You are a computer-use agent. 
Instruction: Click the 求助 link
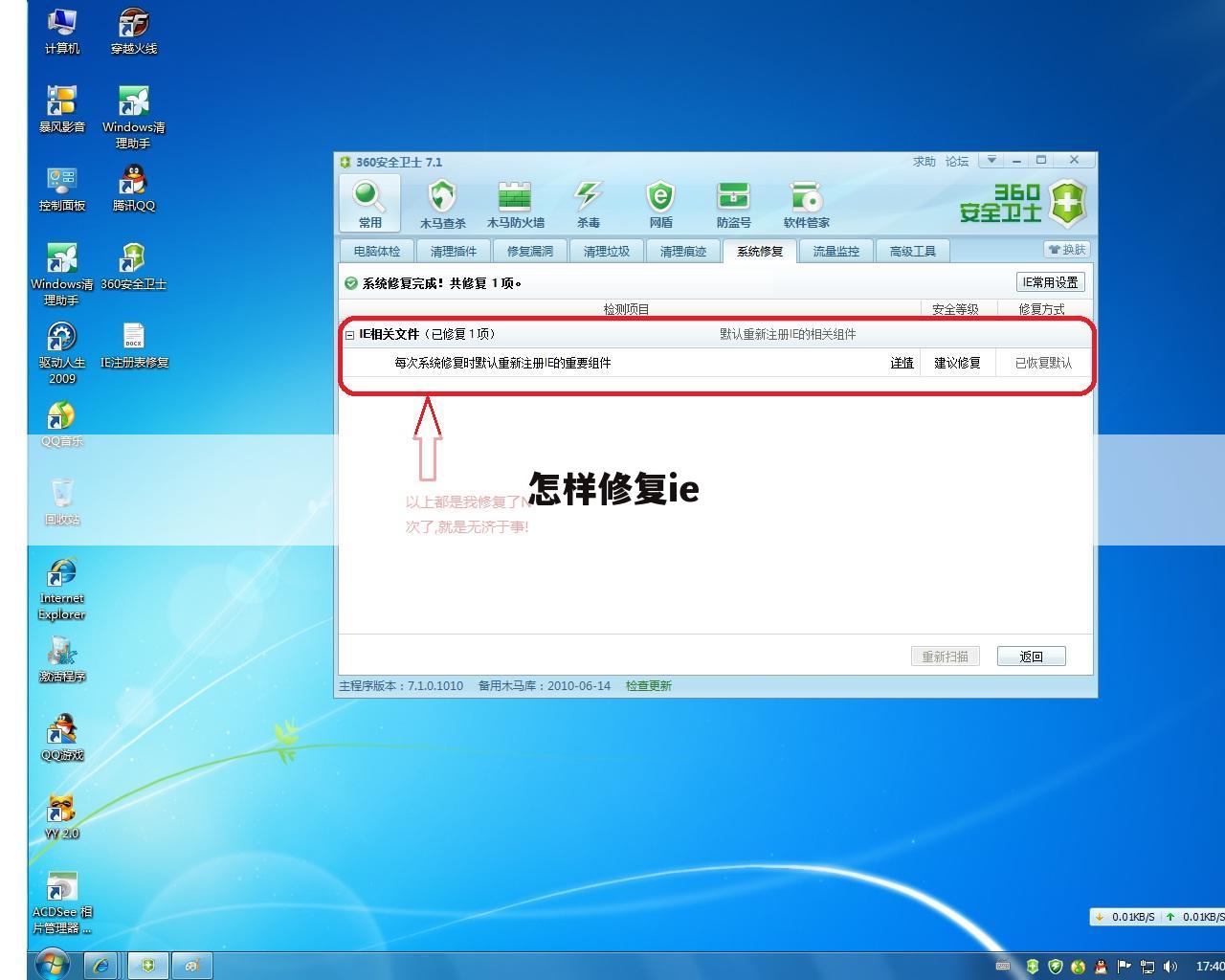tap(924, 162)
